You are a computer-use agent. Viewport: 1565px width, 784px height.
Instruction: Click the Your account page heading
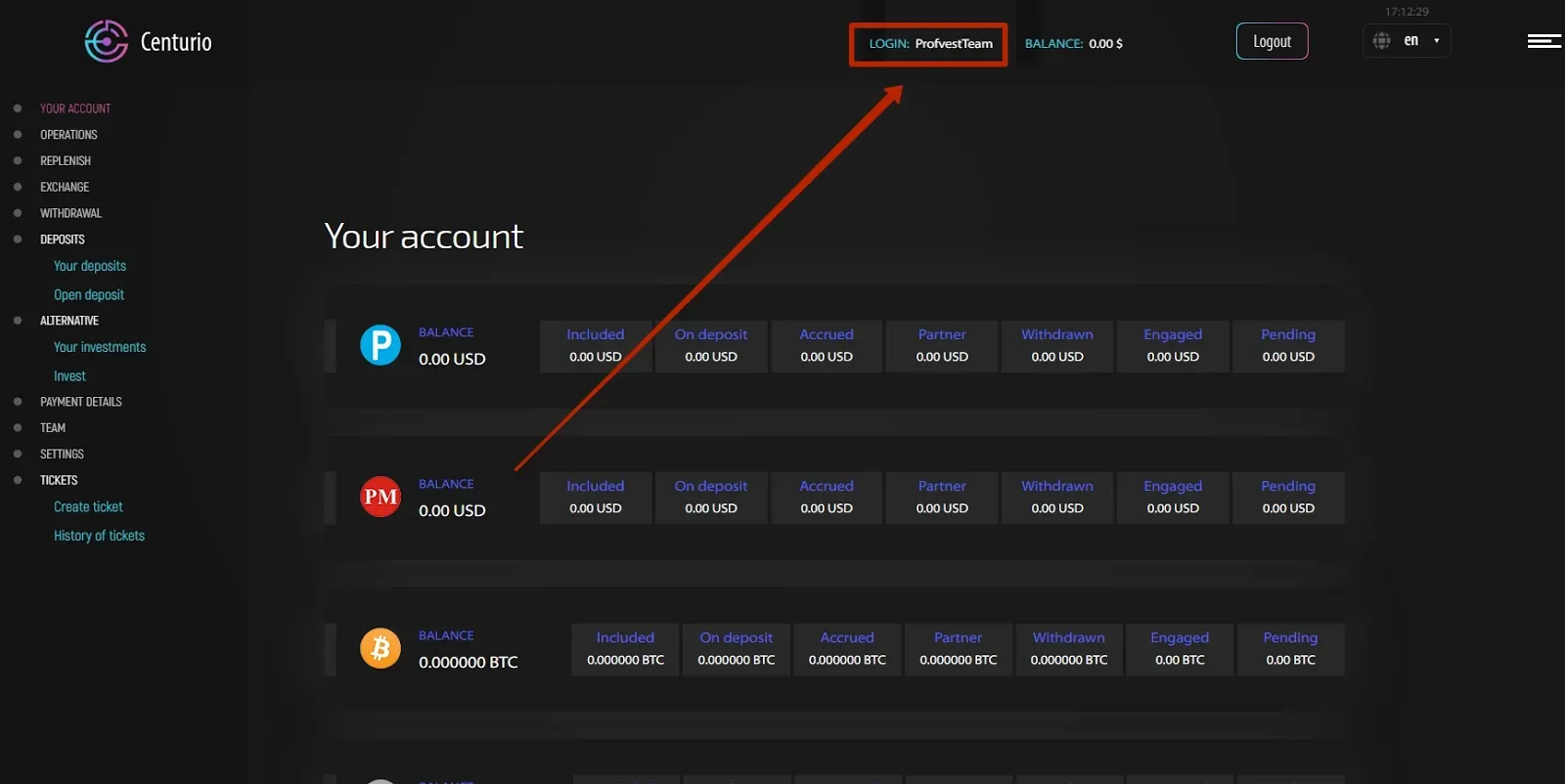point(424,236)
